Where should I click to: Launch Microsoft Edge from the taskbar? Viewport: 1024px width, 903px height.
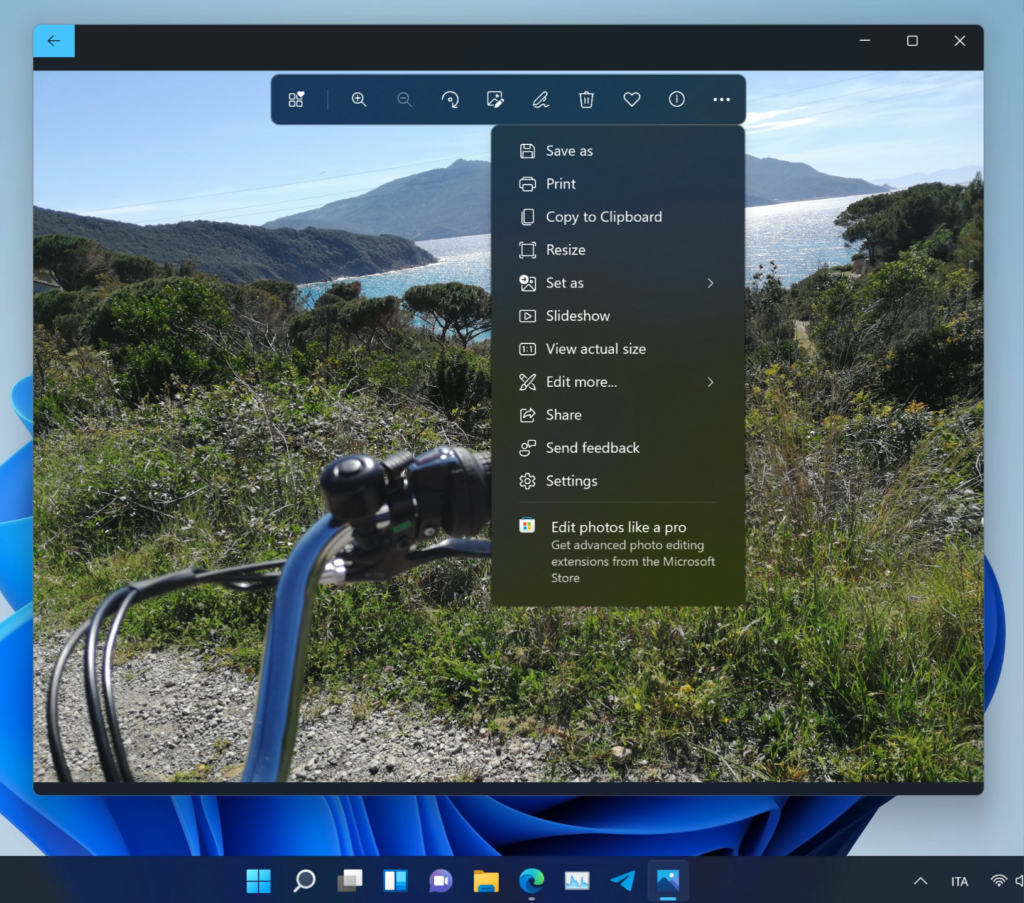click(530, 881)
